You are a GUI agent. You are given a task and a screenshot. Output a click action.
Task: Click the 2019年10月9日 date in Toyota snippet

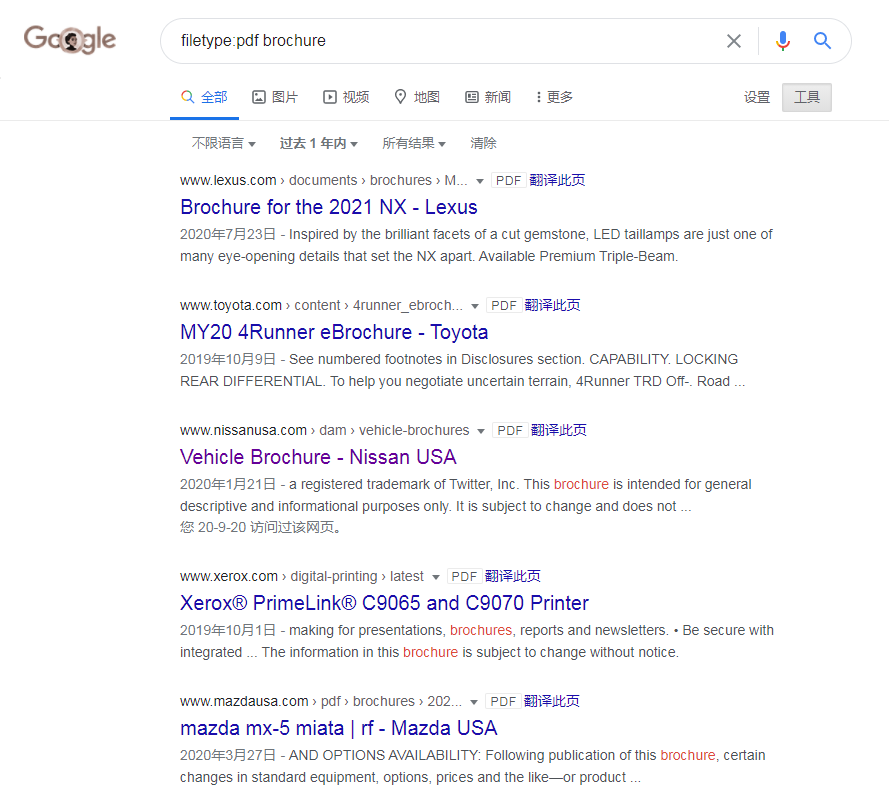[228, 359]
